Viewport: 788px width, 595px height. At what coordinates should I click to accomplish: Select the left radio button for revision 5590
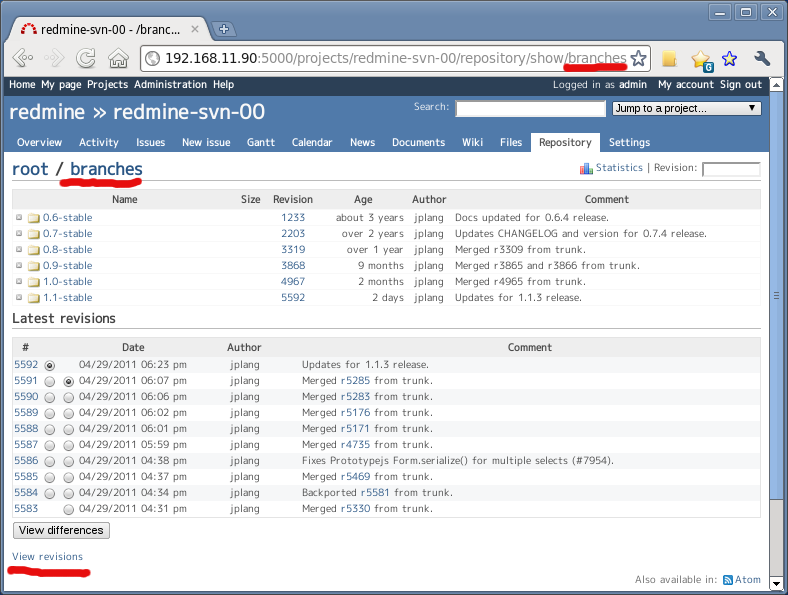(49, 398)
